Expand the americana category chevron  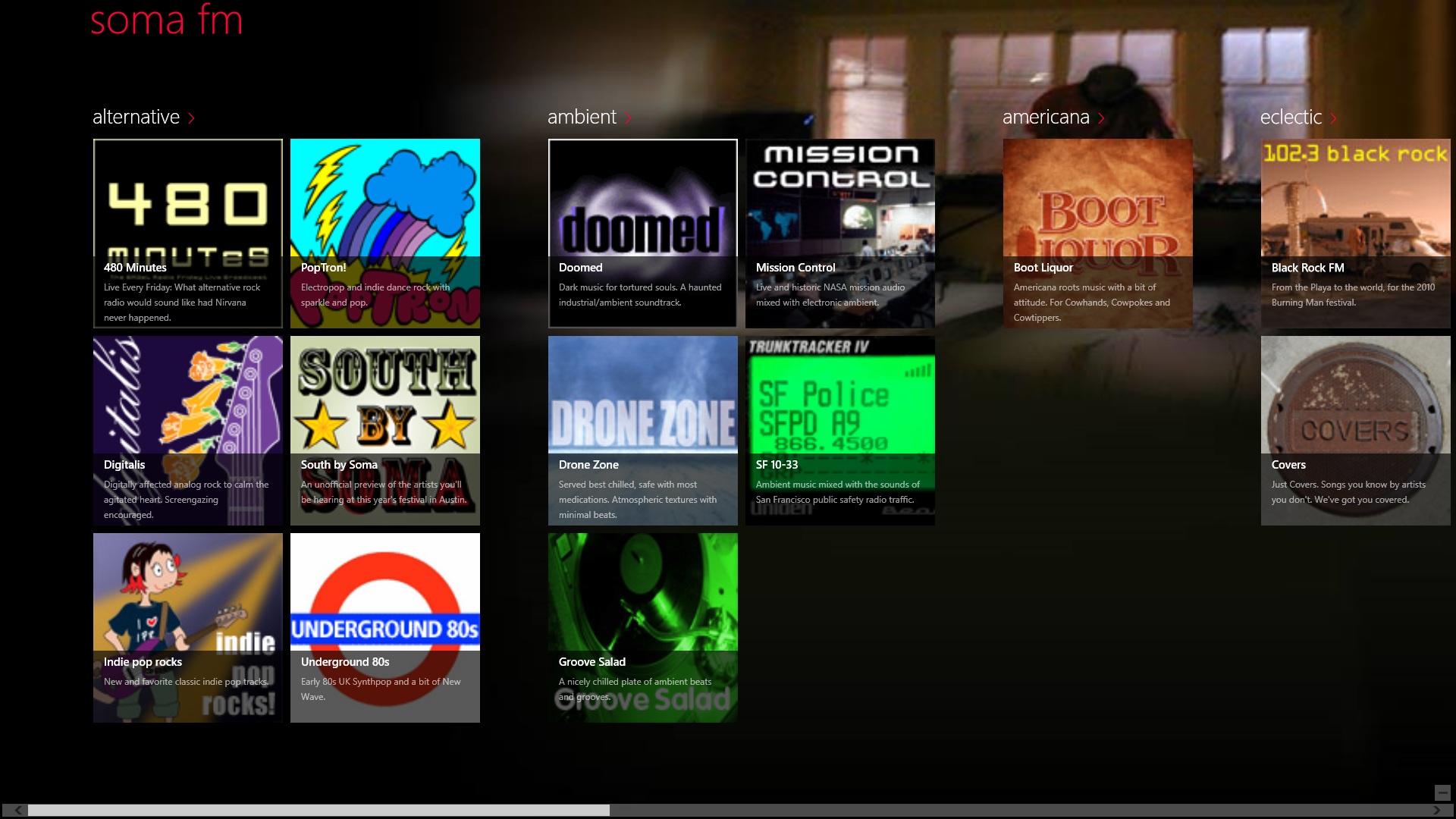tap(1102, 118)
